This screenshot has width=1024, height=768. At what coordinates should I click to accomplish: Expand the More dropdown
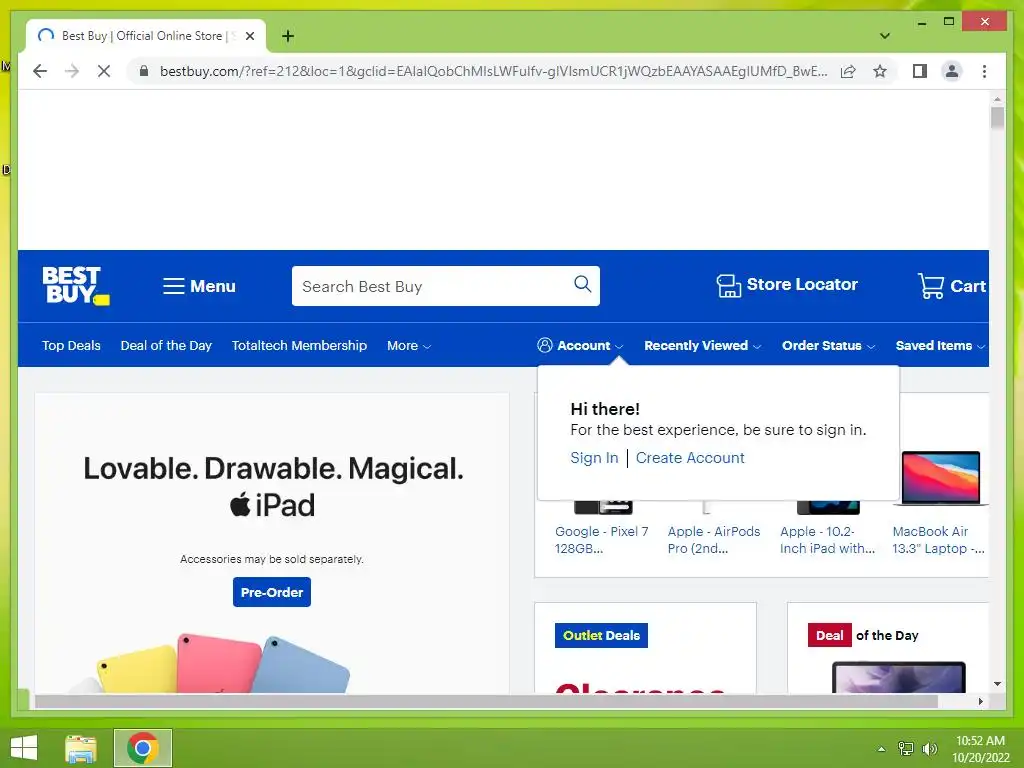pyautogui.click(x=409, y=345)
